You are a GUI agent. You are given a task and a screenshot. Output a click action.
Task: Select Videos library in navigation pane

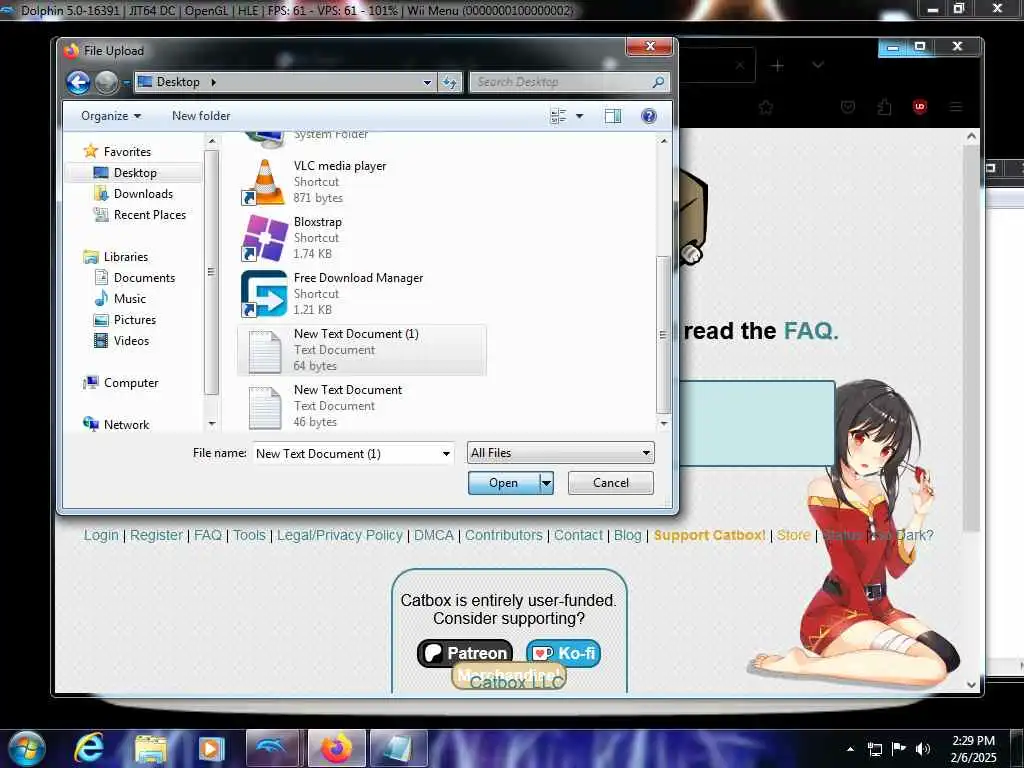point(131,341)
